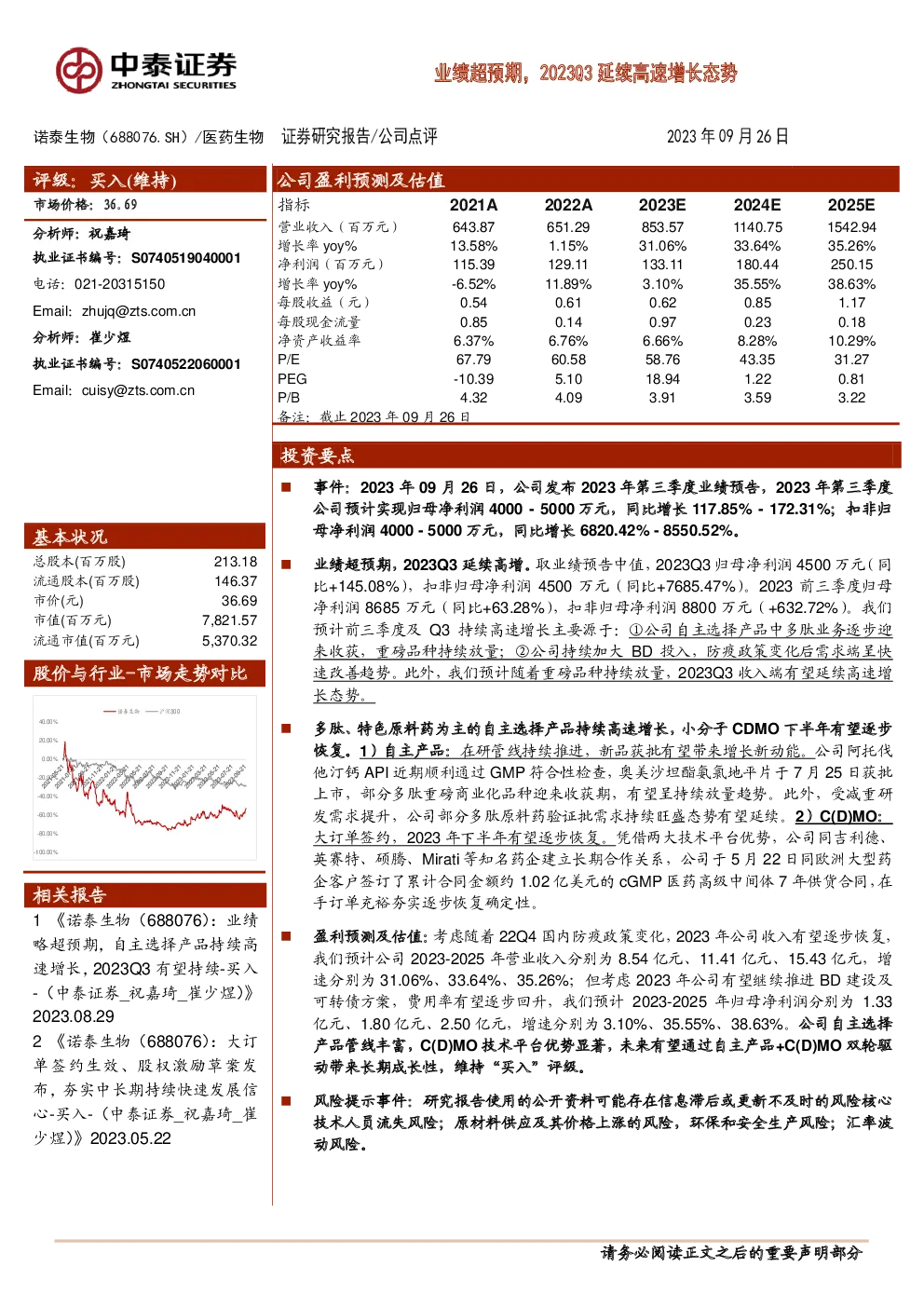Click the 2021A column header
This screenshot has height=1307, width=924.
point(473,205)
